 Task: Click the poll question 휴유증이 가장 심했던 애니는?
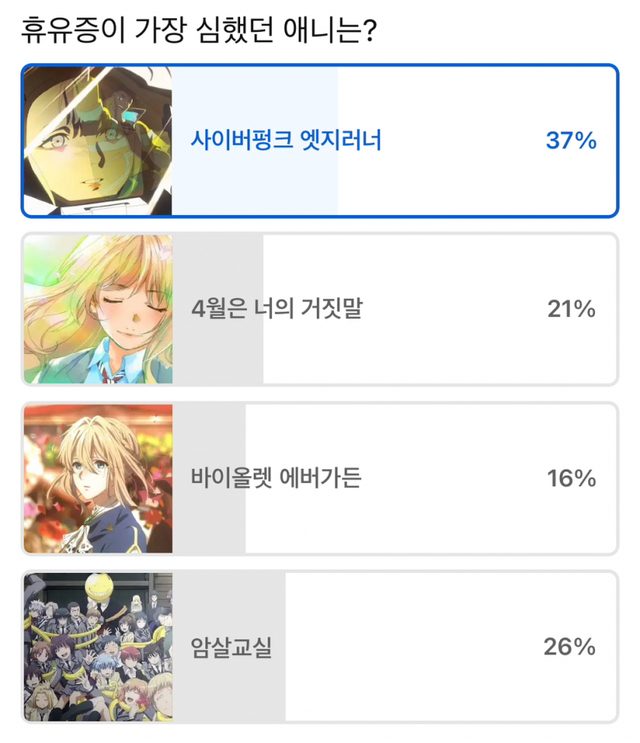pyautogui.click(x=198, y=31)
